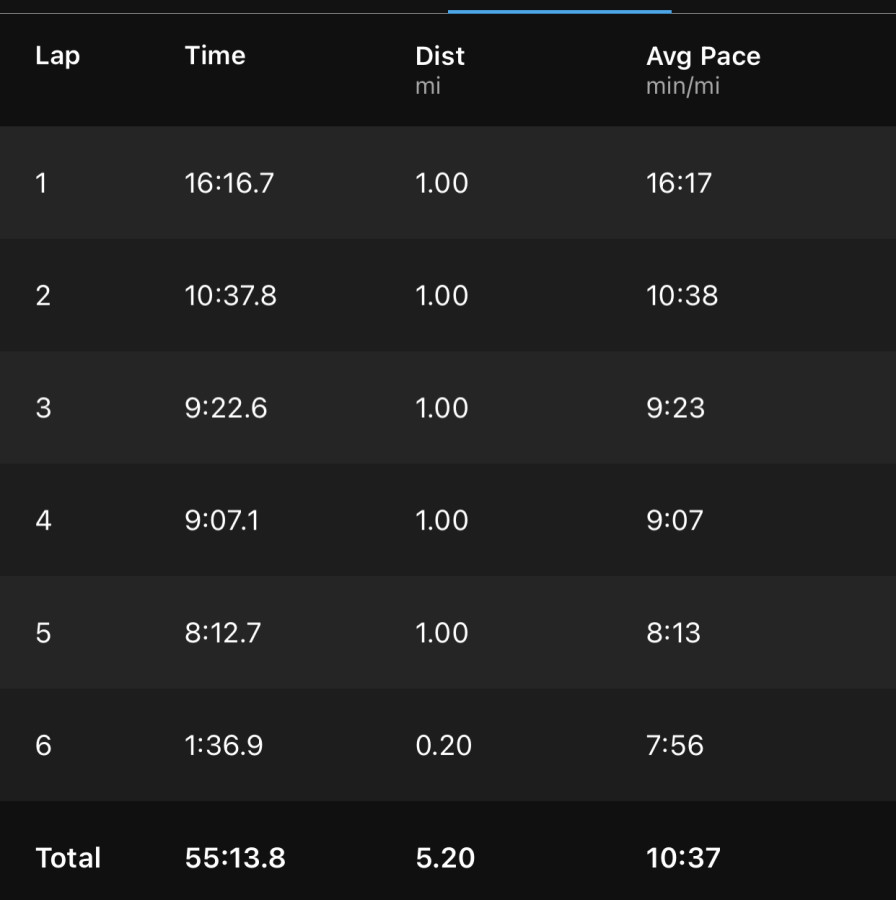Select the Total row label
The image size is (896, 900).
point(68,858)
